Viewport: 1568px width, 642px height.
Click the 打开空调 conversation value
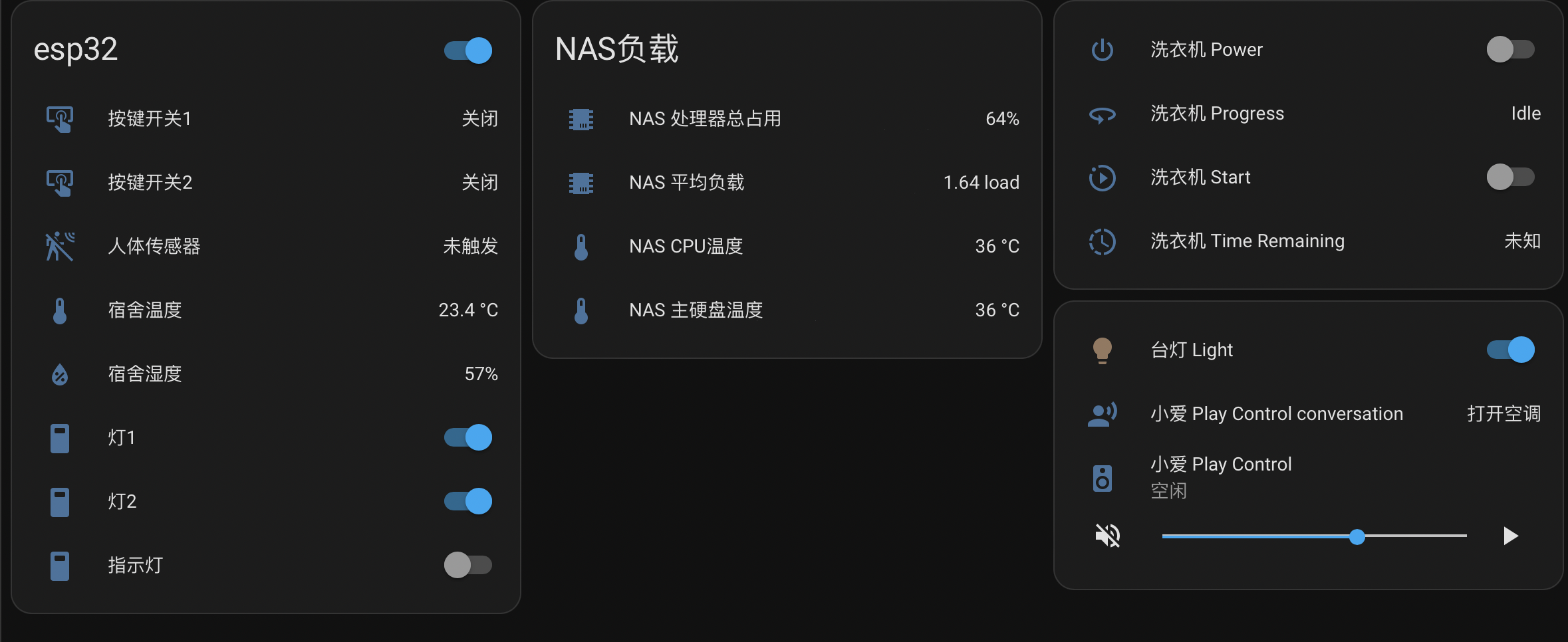point(1503,414)
